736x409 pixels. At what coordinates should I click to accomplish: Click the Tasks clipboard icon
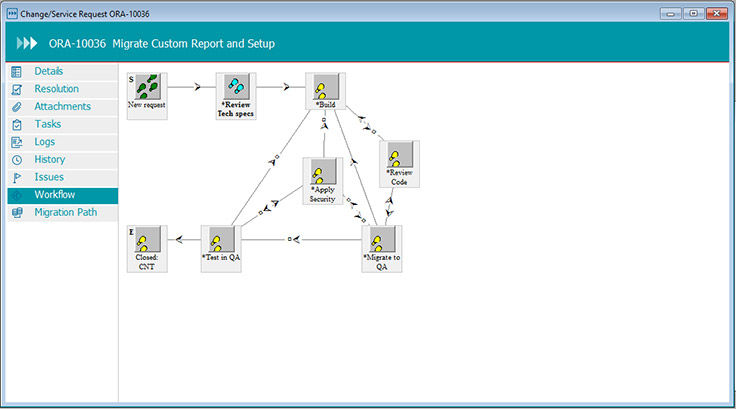pyautogui.click(x=16, y=124)
